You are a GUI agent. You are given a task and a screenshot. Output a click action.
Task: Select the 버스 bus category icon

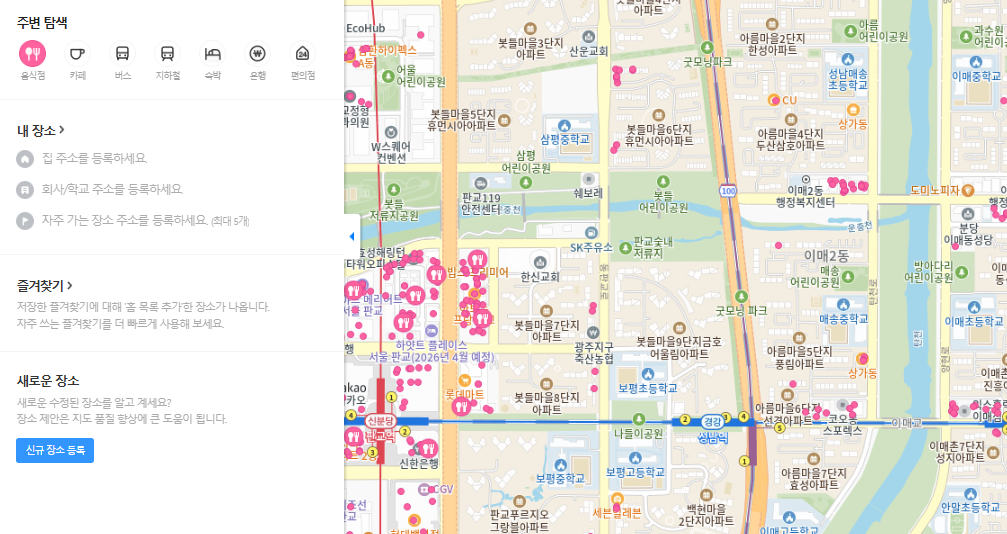click(x=122, y=54)
